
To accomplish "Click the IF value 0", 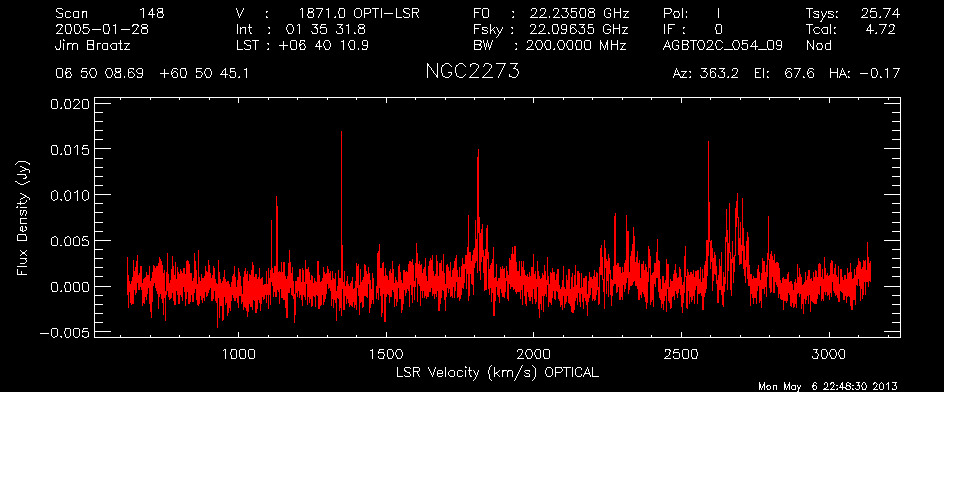I will click(718, 29).
